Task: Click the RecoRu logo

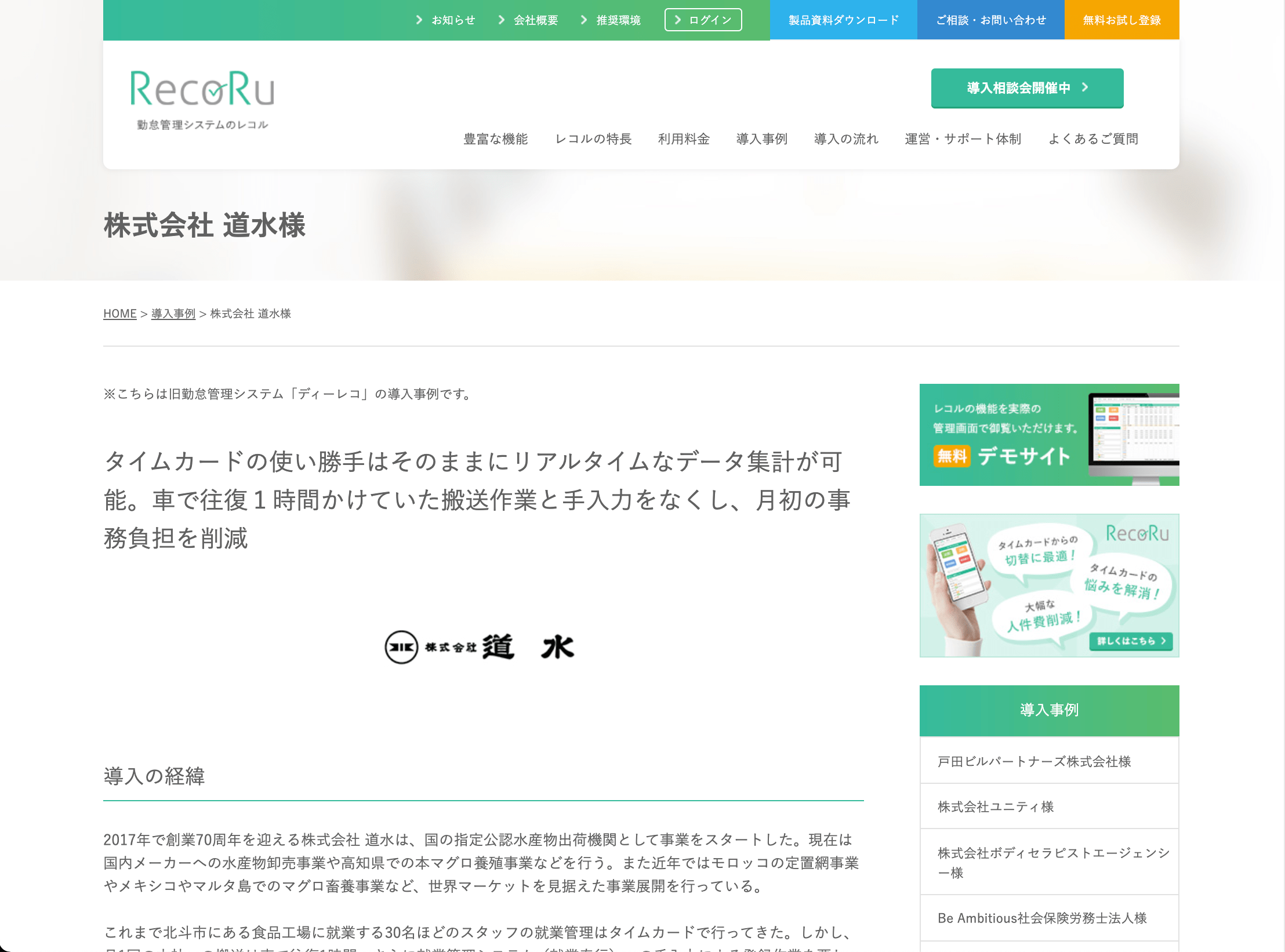Action: pos(202,99)
